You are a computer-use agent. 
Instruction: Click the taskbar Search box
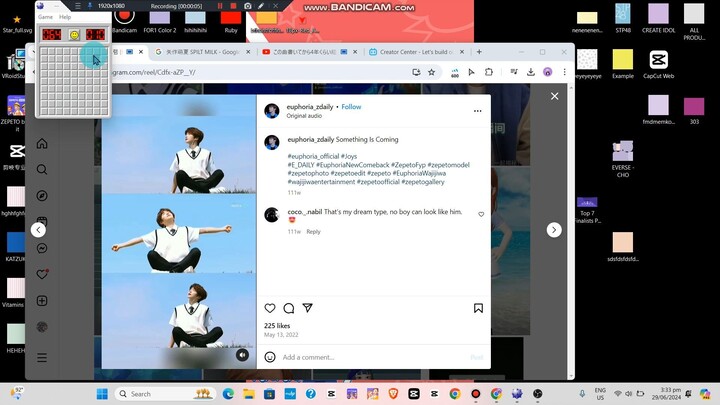165,394
